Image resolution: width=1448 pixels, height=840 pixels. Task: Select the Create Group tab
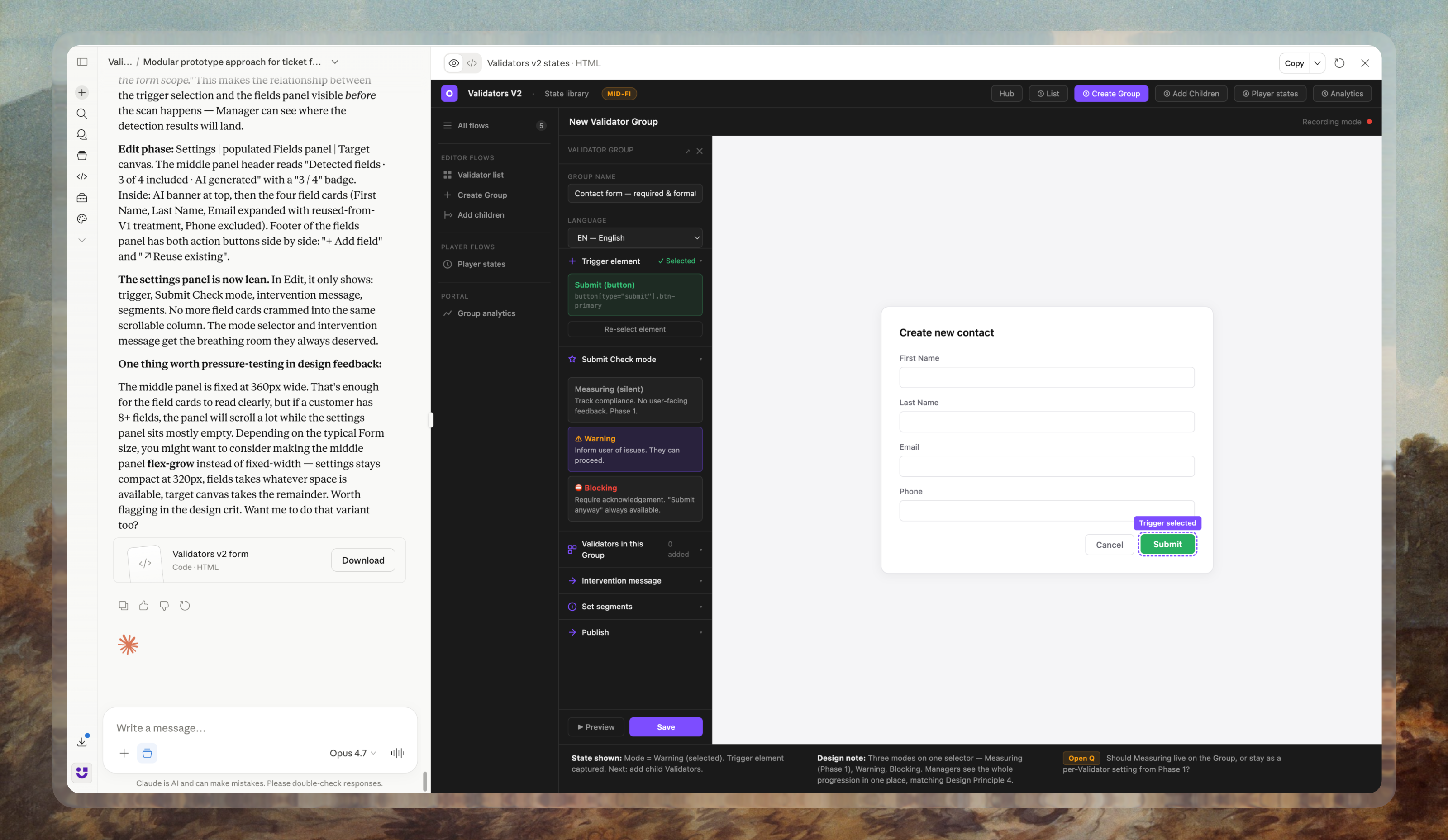1111,94
